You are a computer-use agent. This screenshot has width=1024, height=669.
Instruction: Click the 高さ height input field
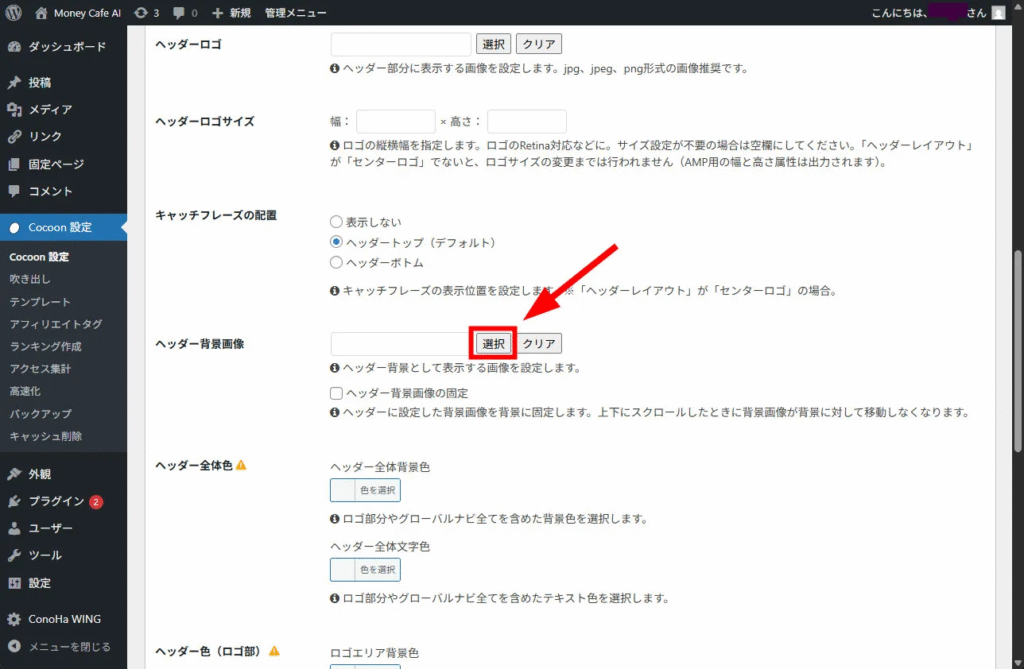[x=527, y=121]
